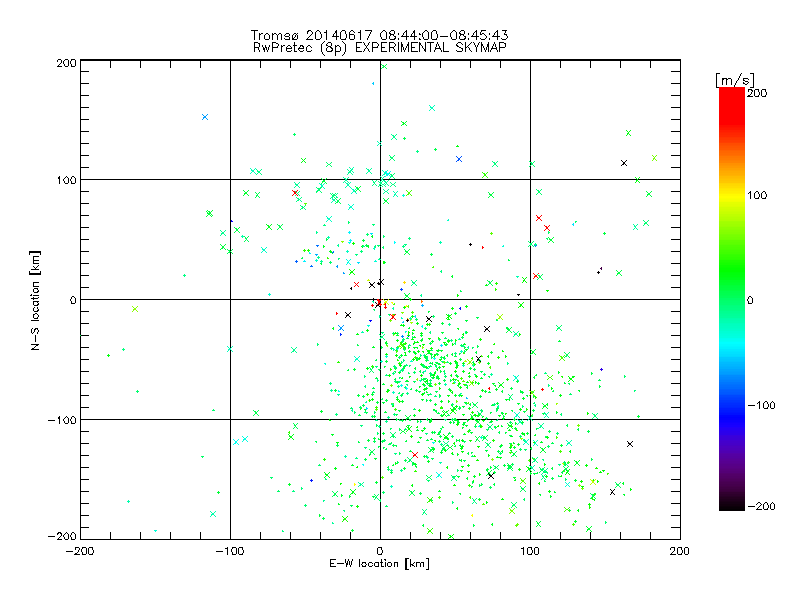The width and height of the screenshot is (800, 600).
Task: Click the title line 'Tromsø 20140617 08:44:00-08:45:43'
Action: point(379,35)
